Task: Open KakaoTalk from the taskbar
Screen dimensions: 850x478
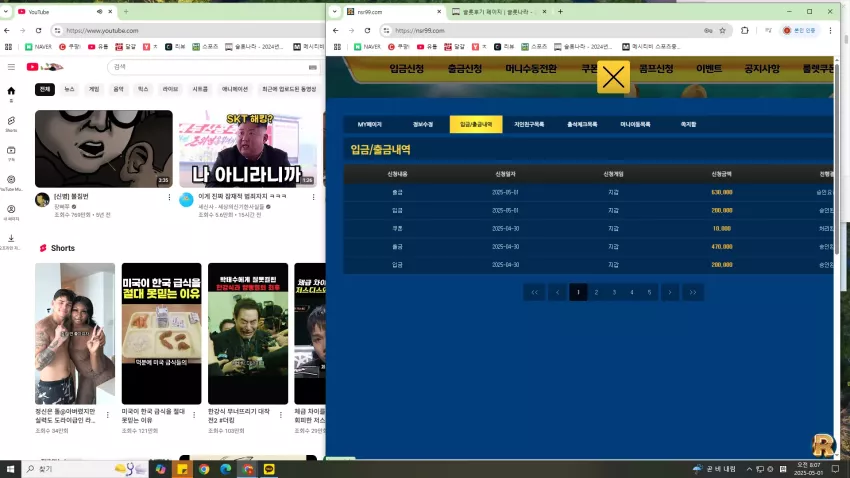Action: [269, 469]
